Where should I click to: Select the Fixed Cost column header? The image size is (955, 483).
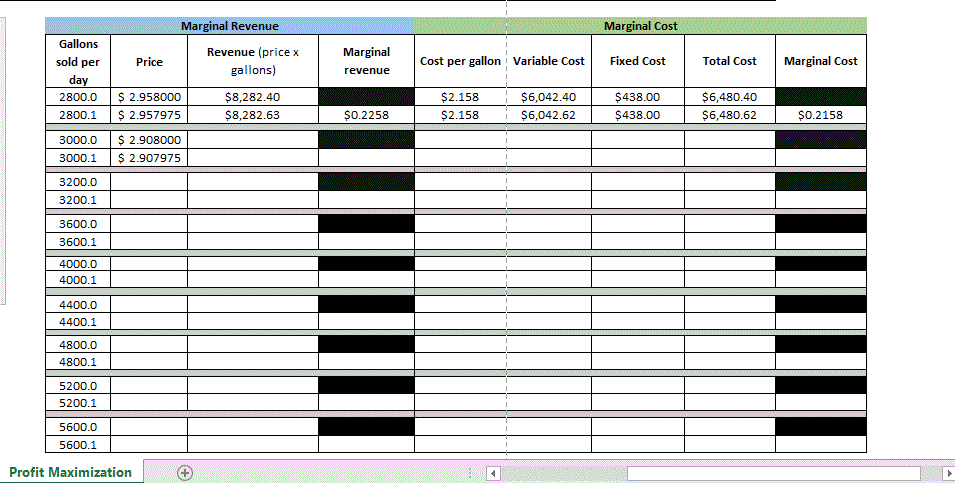(x=638, y=62)
